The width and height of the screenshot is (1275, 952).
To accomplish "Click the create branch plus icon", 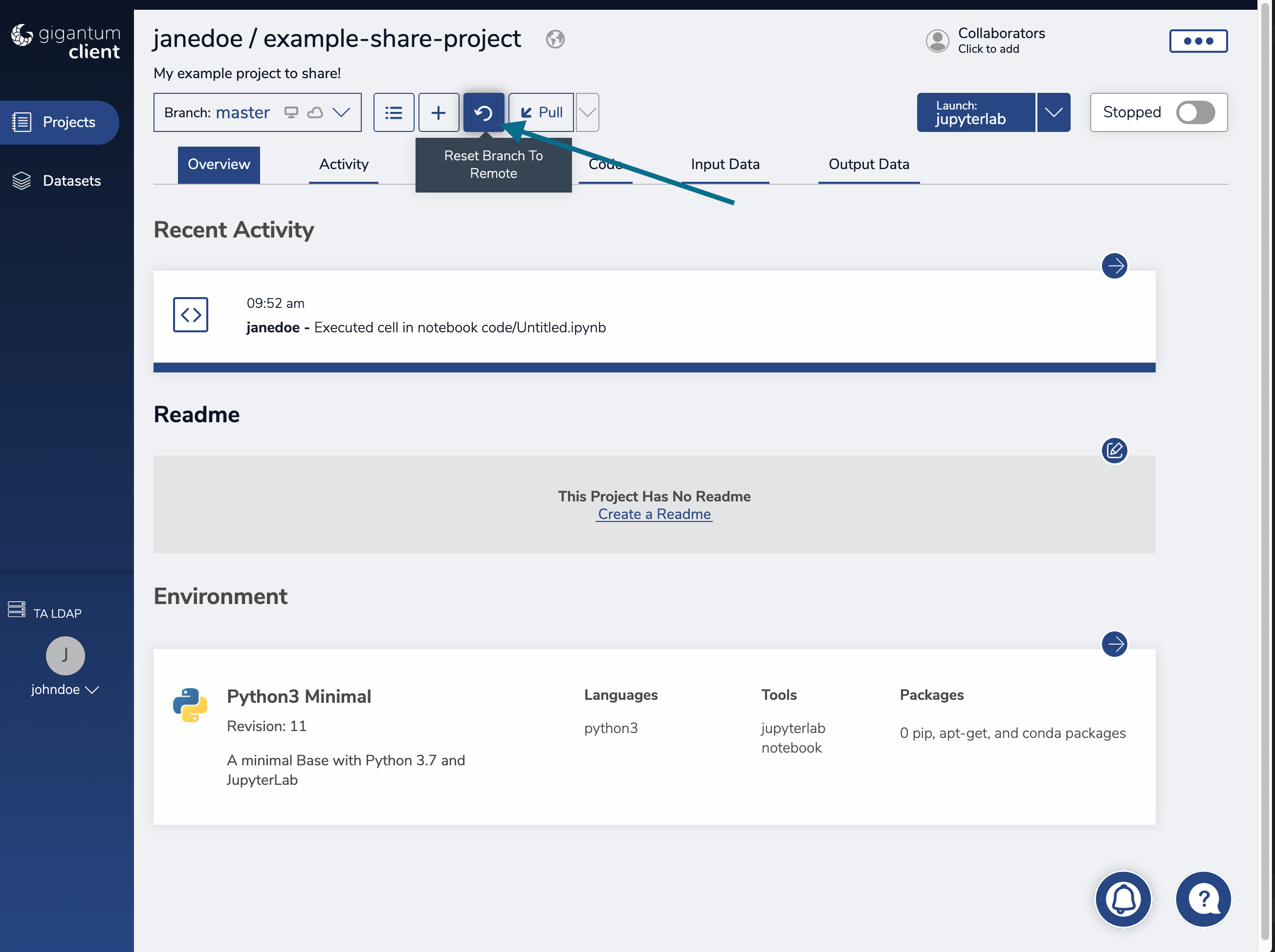I will tap(438, 112).
